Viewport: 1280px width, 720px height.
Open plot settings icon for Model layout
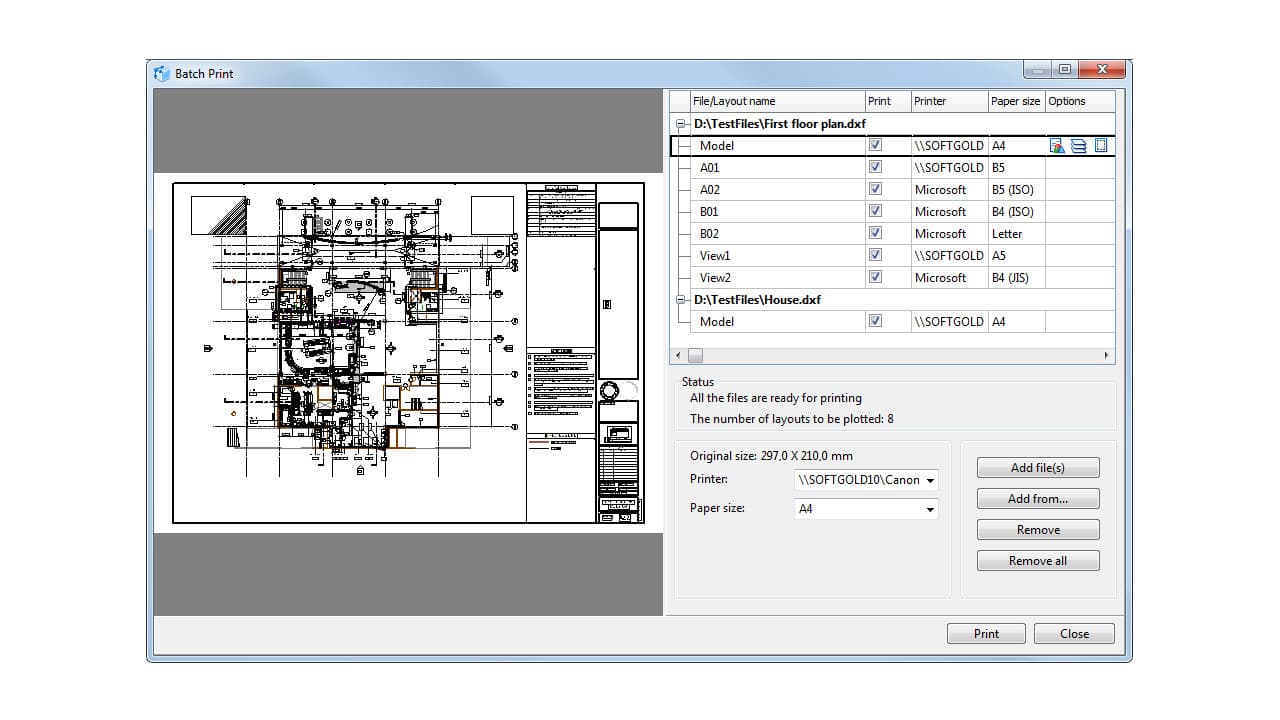(1057, 145)
